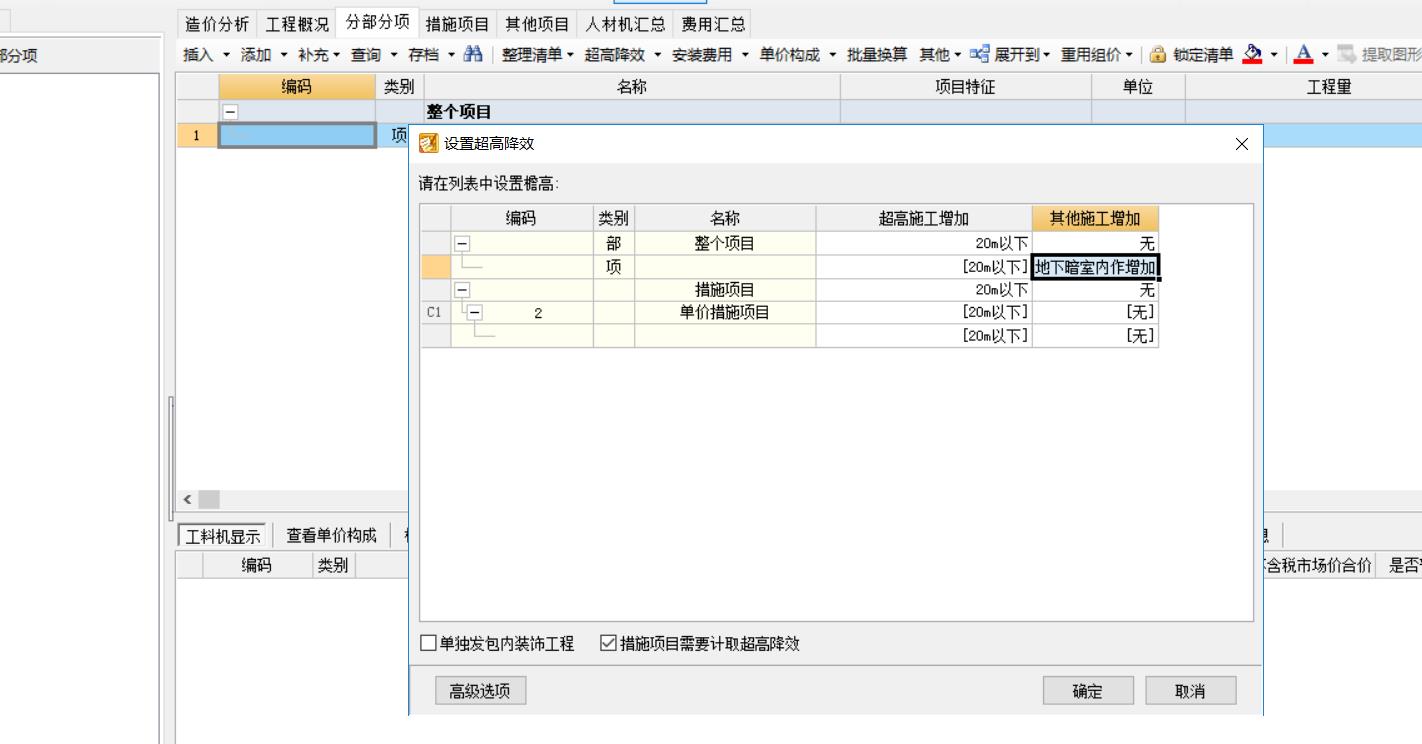
Task: Collapse 措施项目 row in dialog list
Action: click(462, 289)
